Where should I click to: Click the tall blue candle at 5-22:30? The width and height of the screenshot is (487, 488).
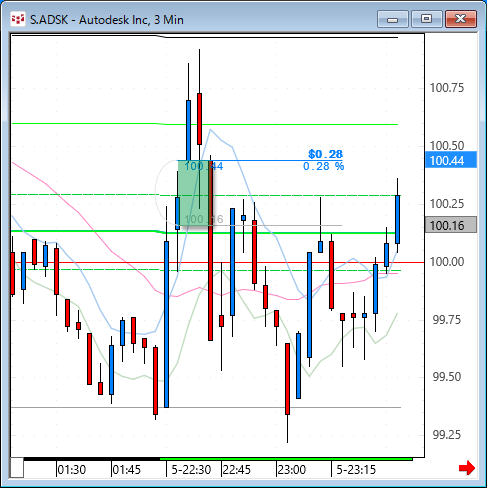[166, 324]
